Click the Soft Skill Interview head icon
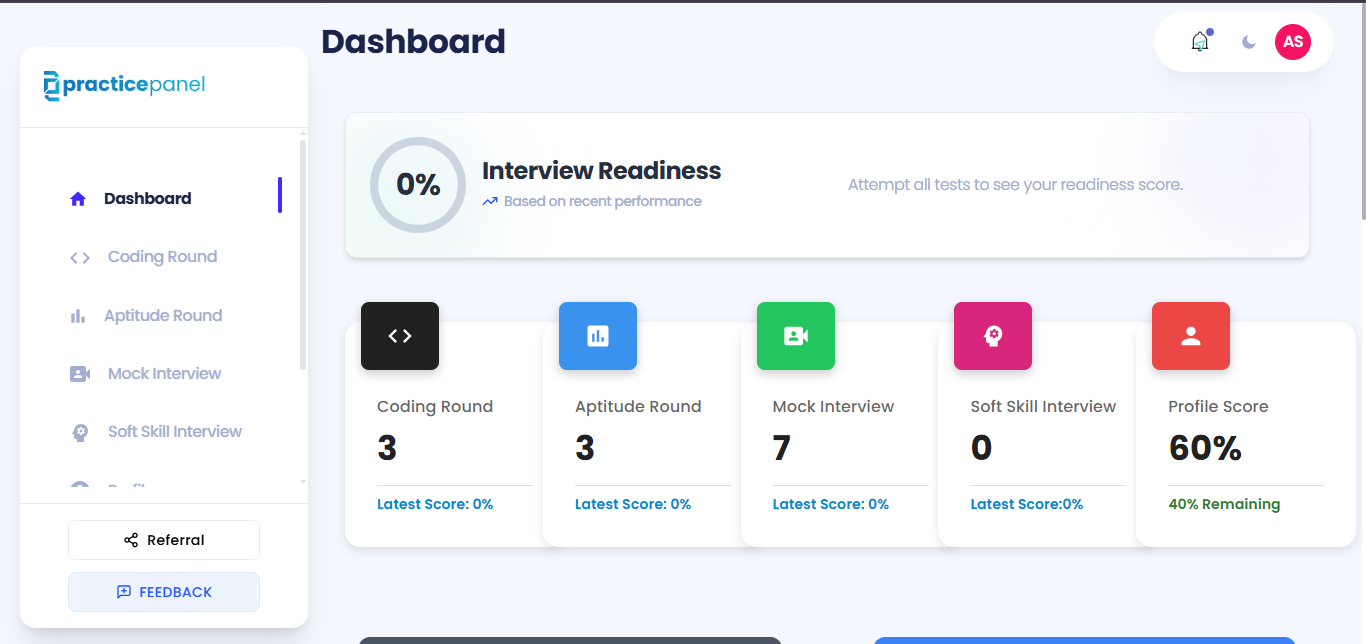Viewport: 1366px width, 644px height. 992,336
